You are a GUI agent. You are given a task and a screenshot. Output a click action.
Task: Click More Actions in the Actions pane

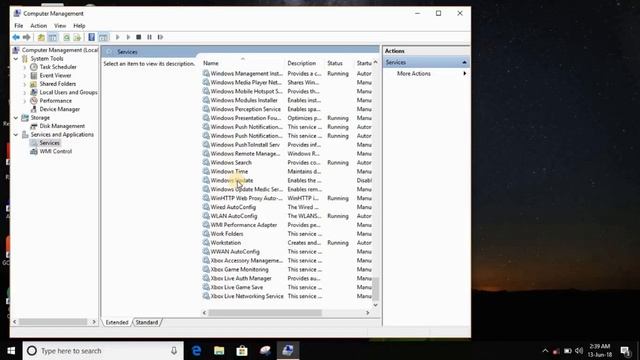click(x=414, y=73)
